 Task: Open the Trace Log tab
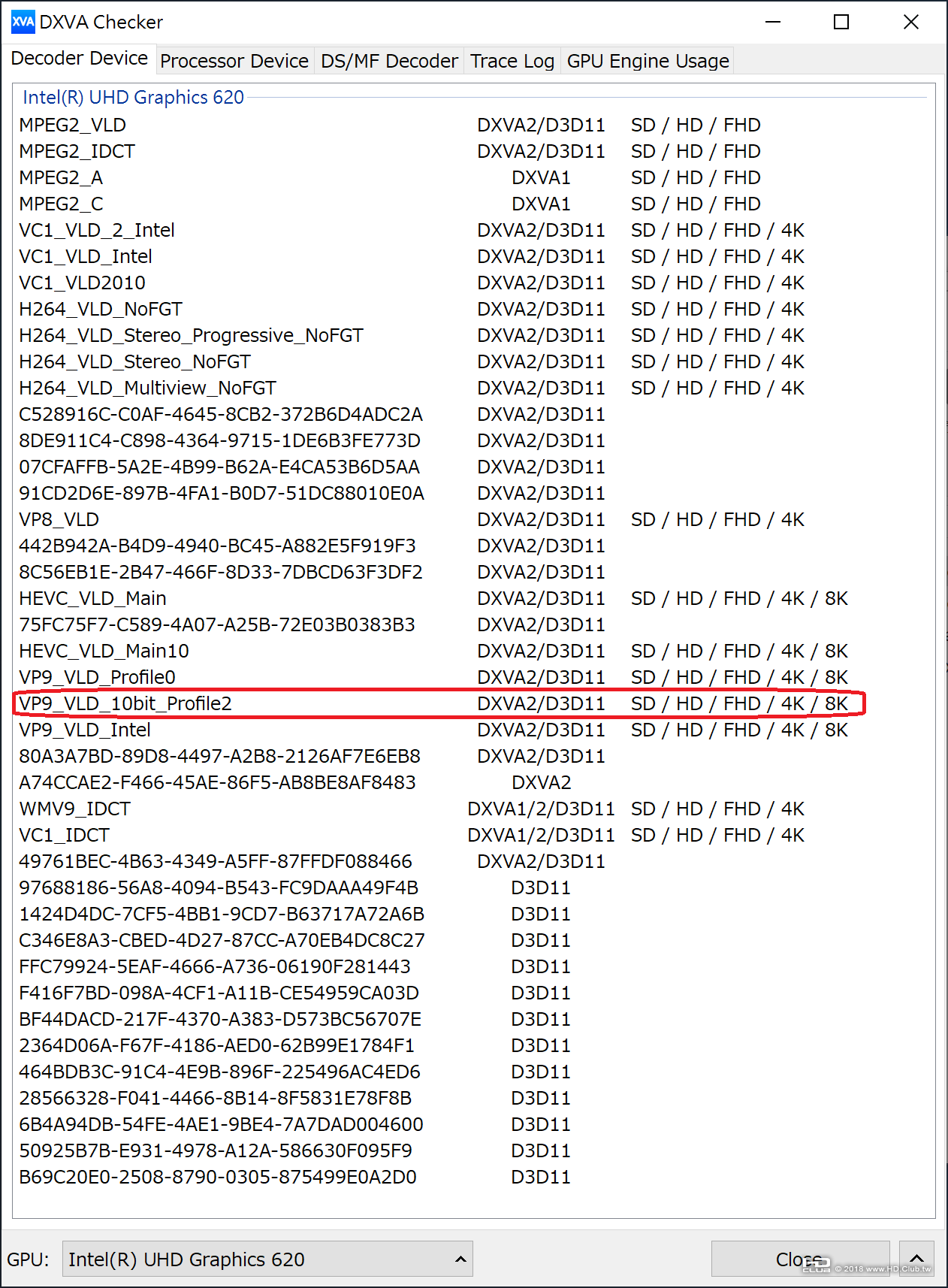pyautogui.click(x=512, y=61)
